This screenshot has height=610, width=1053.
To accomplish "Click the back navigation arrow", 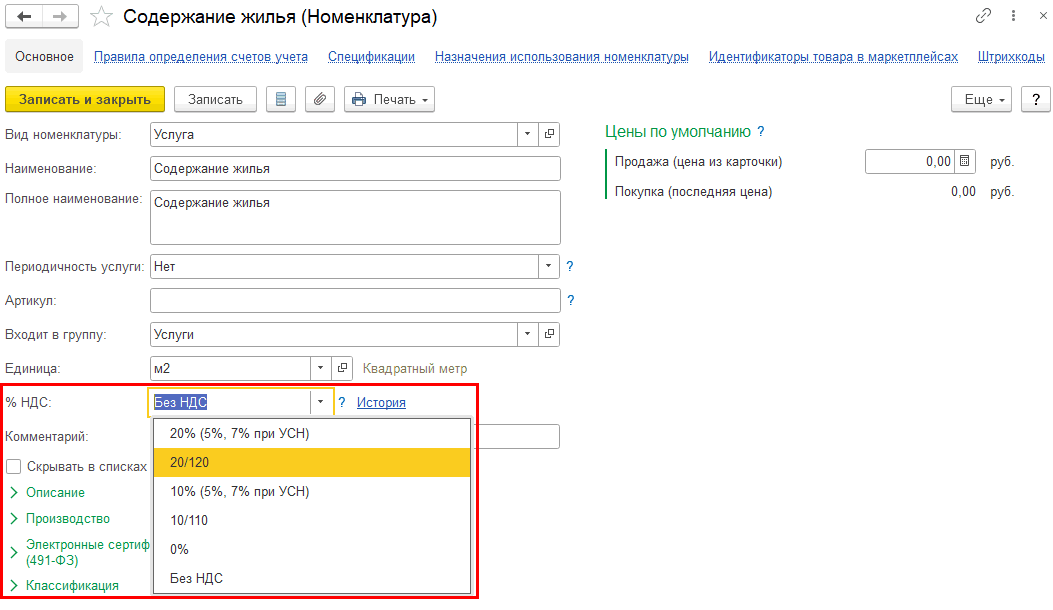I will click(24, 17).
